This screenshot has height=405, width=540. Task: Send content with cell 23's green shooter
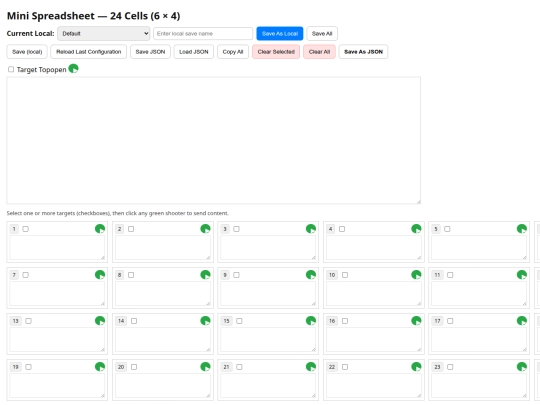tap(522, 367)
